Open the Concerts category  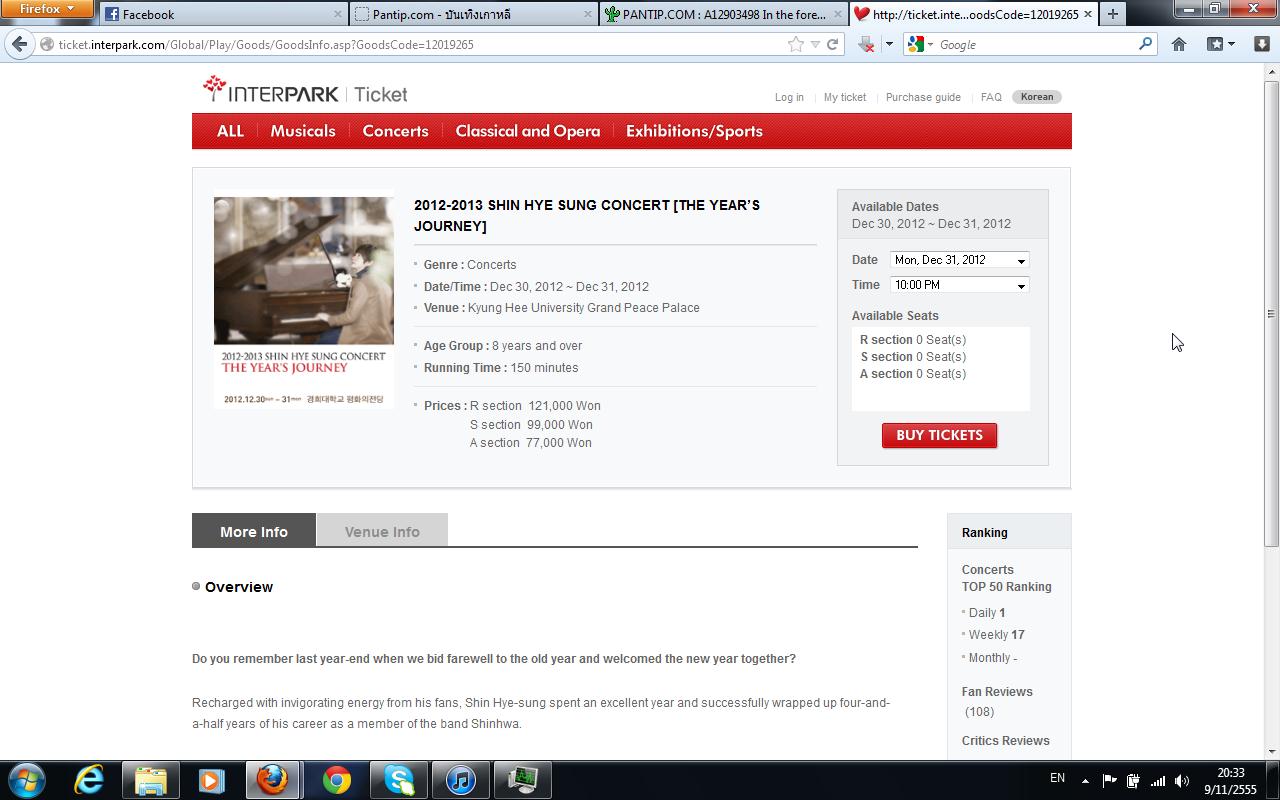(x=395, y=131)
